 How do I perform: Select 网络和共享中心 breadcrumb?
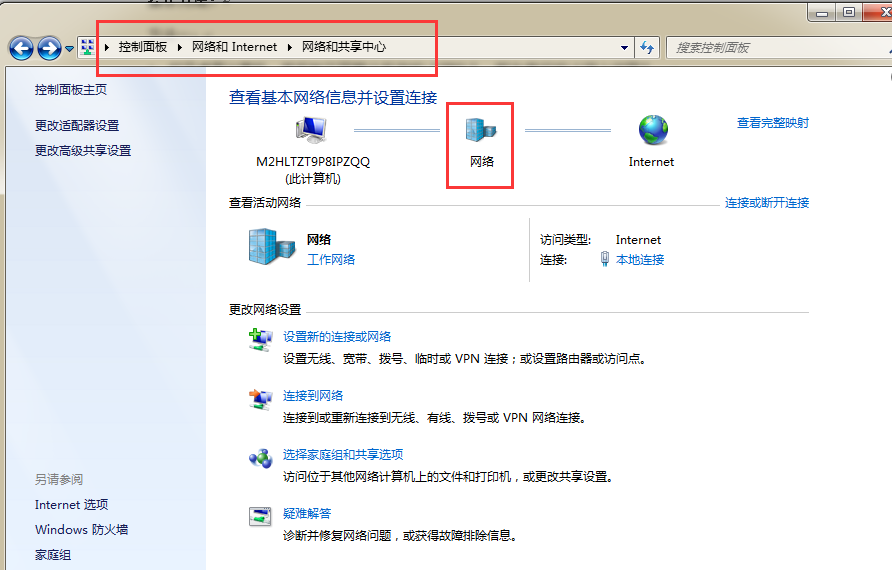(344, 47)
